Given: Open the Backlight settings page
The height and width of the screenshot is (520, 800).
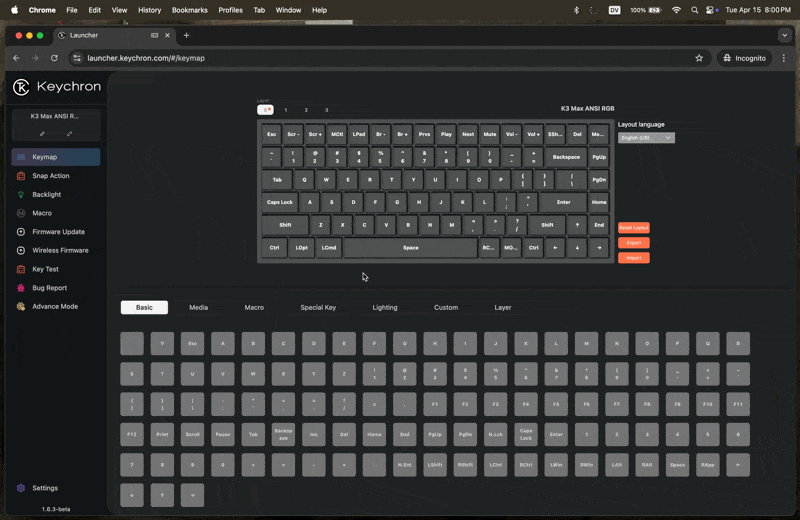Looking at the screenshot, I should click(x=46, y=195).
